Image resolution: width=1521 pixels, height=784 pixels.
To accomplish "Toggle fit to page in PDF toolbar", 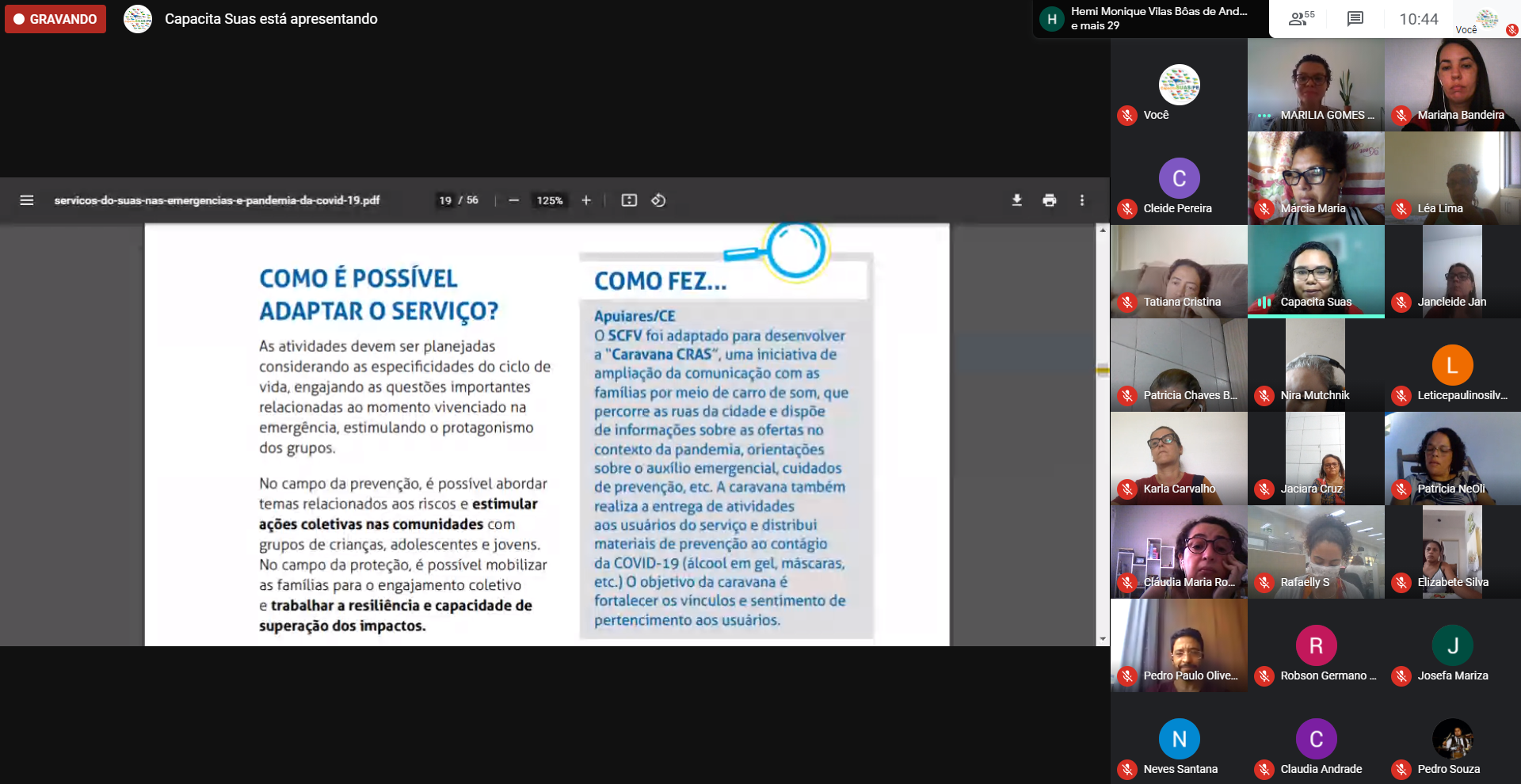I will [629, 200].
